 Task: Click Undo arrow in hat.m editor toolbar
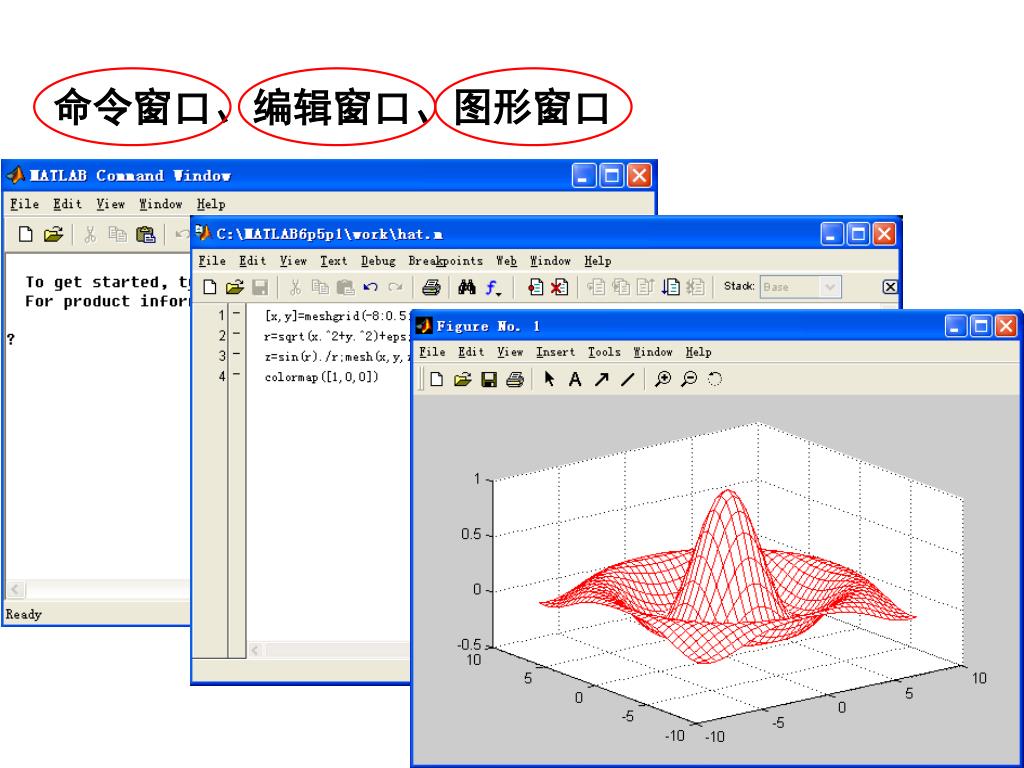[x=370, y=287]
